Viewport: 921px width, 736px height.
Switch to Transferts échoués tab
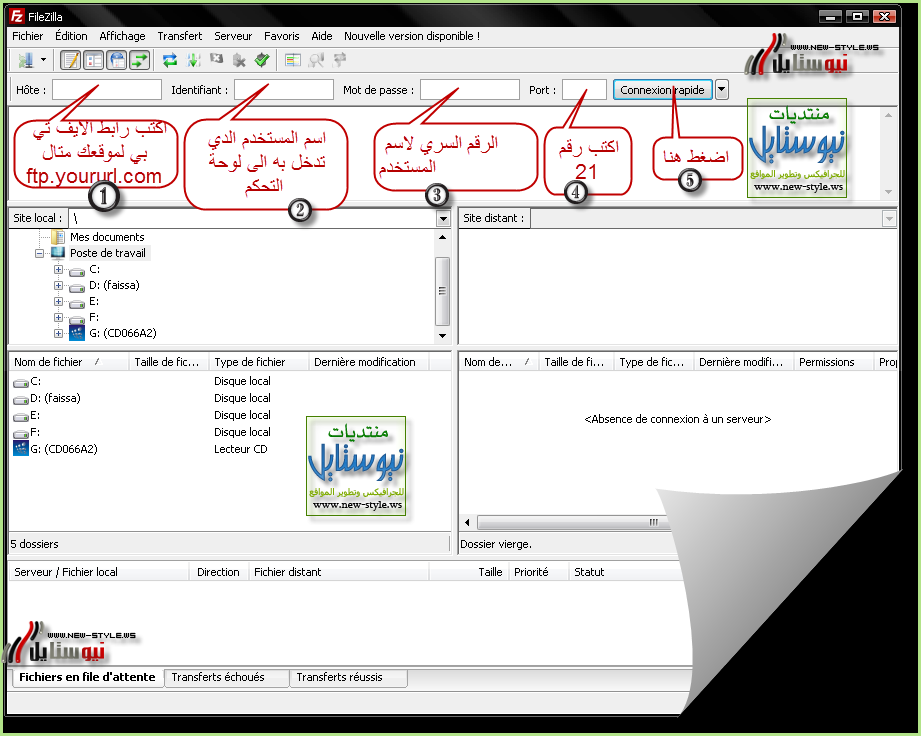pos(226,677)
